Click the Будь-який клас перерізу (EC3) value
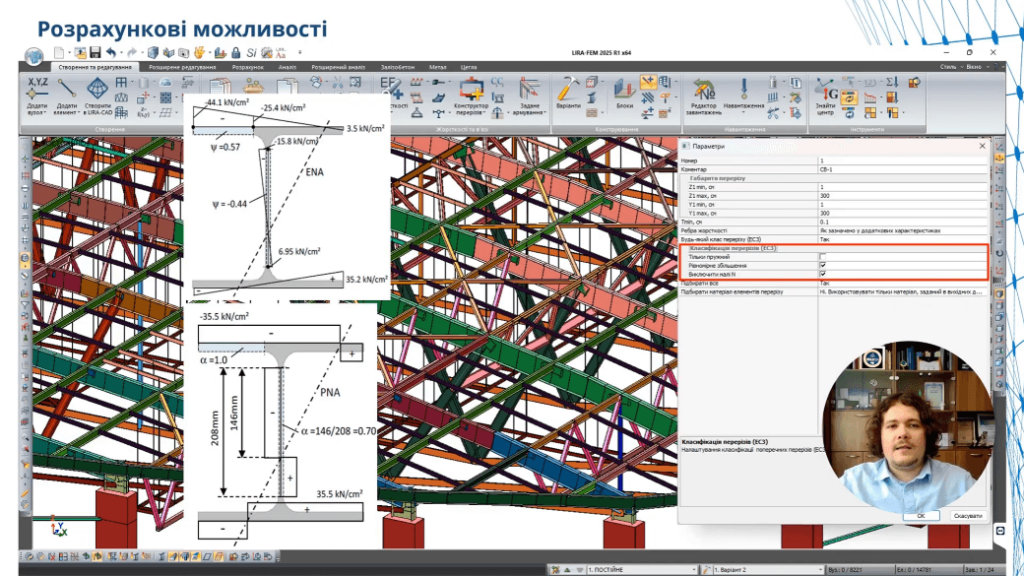Image resolution: width=1024 pixels, height=576 pixels. (x=903, y=240)
